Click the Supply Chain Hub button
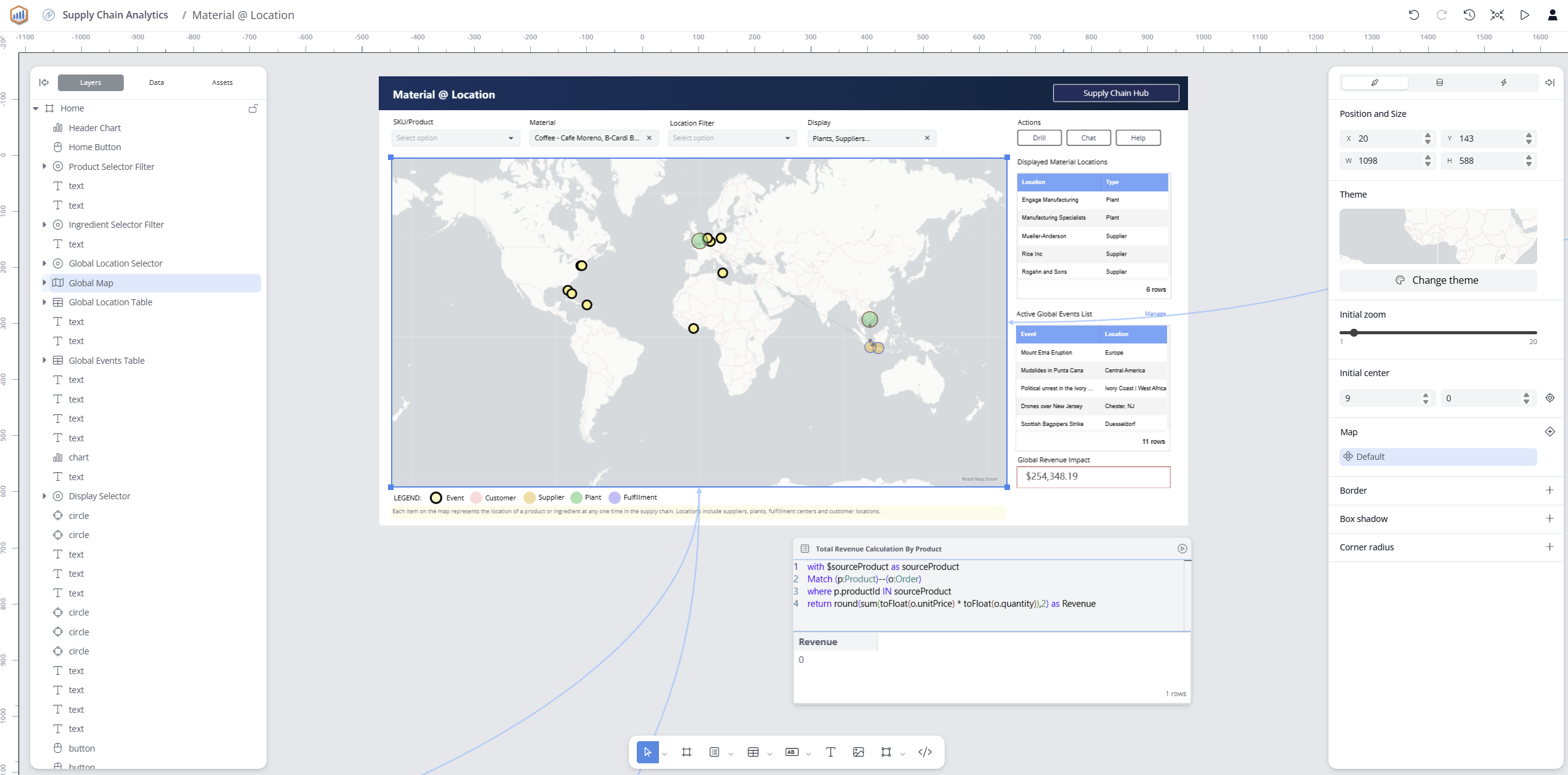 (1116, 93)
